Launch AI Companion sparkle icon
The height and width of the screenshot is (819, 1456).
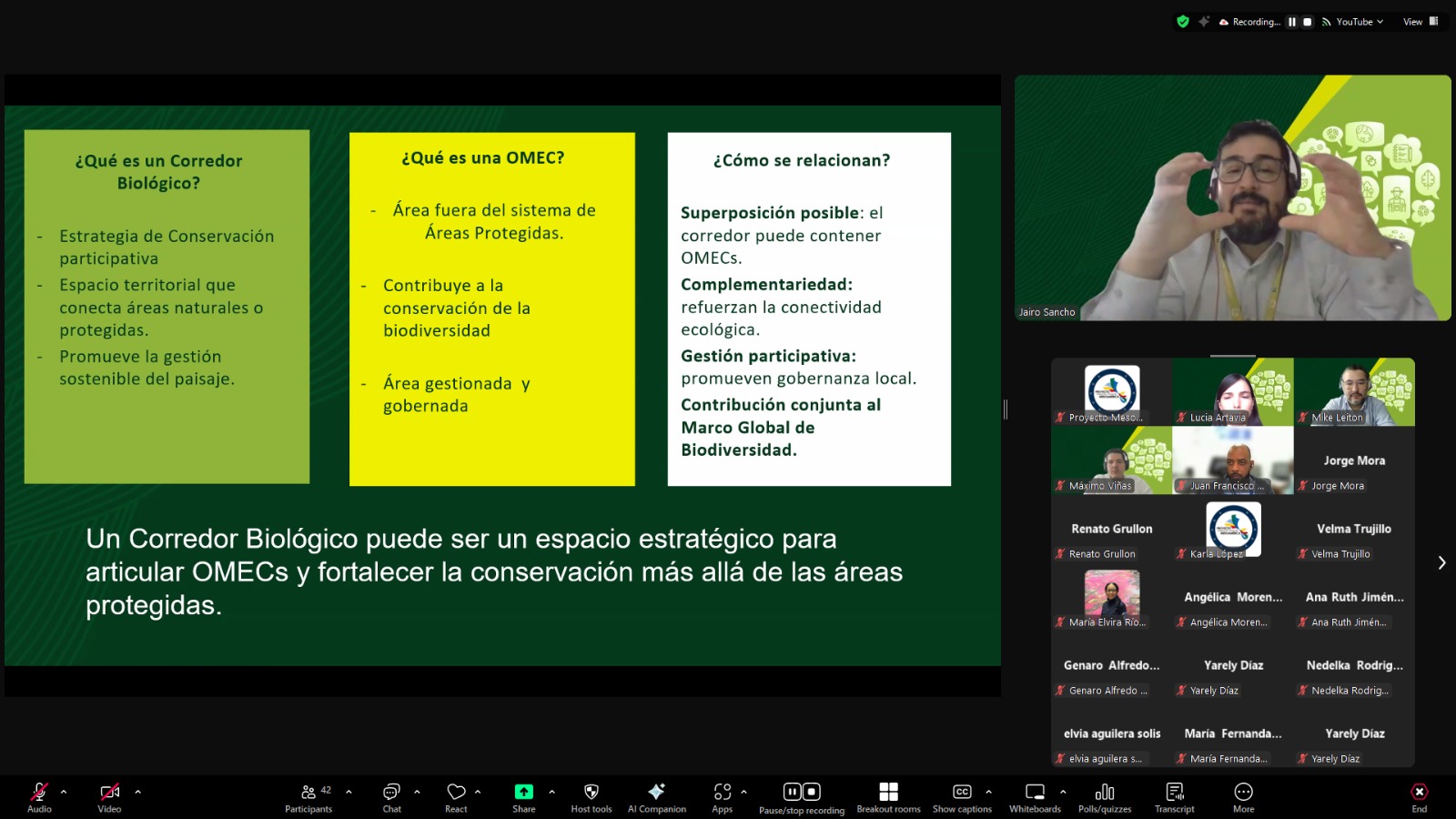click(657, 792)
